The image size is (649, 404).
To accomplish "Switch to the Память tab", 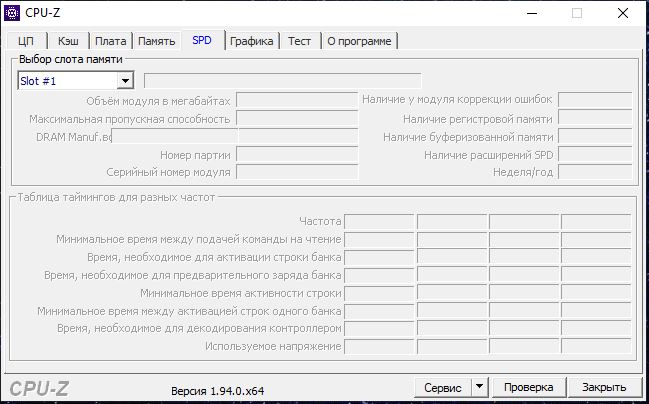I will [156, 41].
